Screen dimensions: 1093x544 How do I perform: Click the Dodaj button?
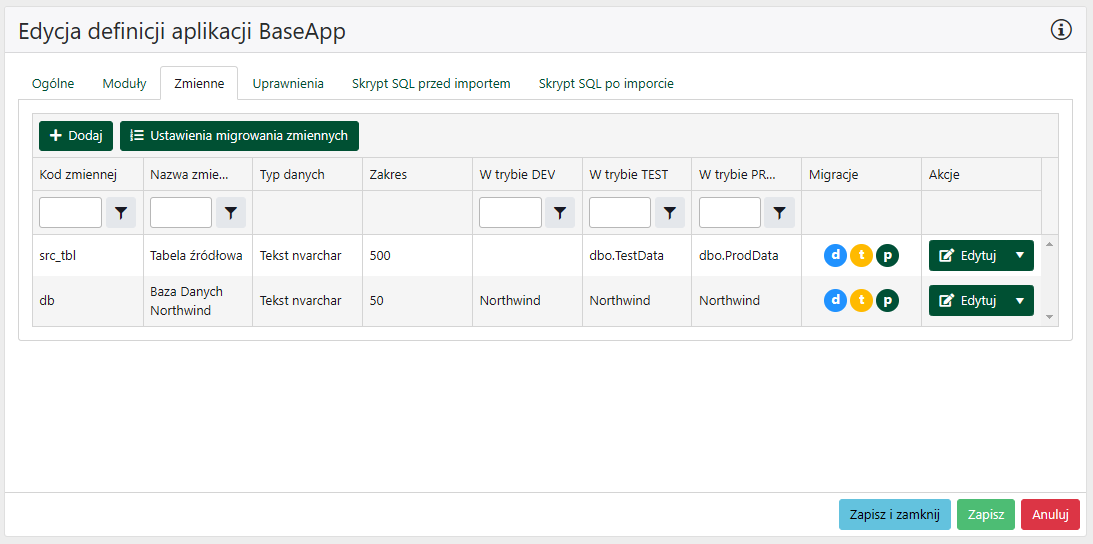coord(76,136)
